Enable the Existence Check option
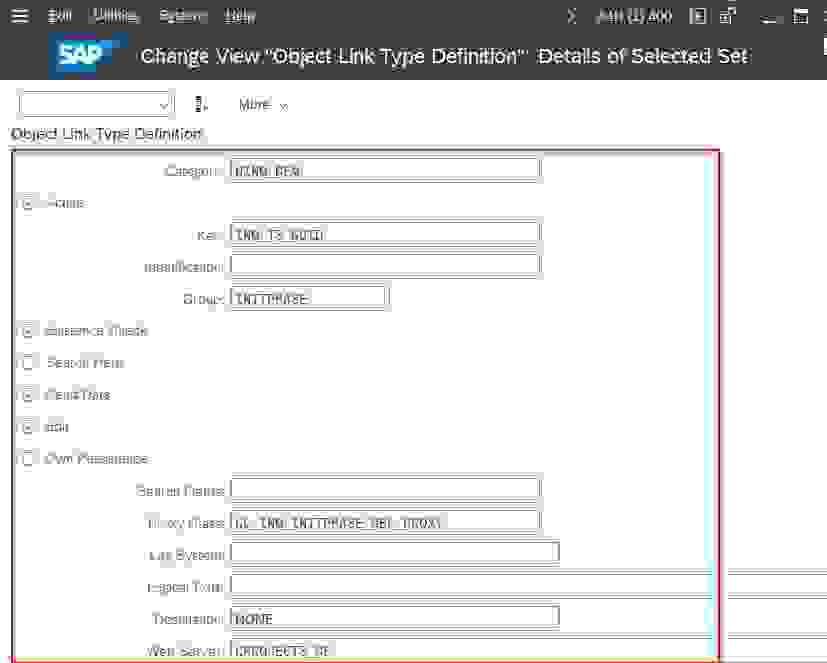The image size is (827, 663). [x=27, y=330]
